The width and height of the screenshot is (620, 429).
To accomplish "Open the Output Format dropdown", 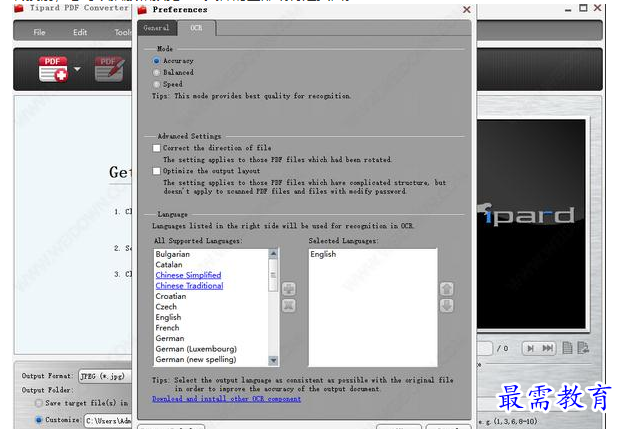I will [105, 376].
